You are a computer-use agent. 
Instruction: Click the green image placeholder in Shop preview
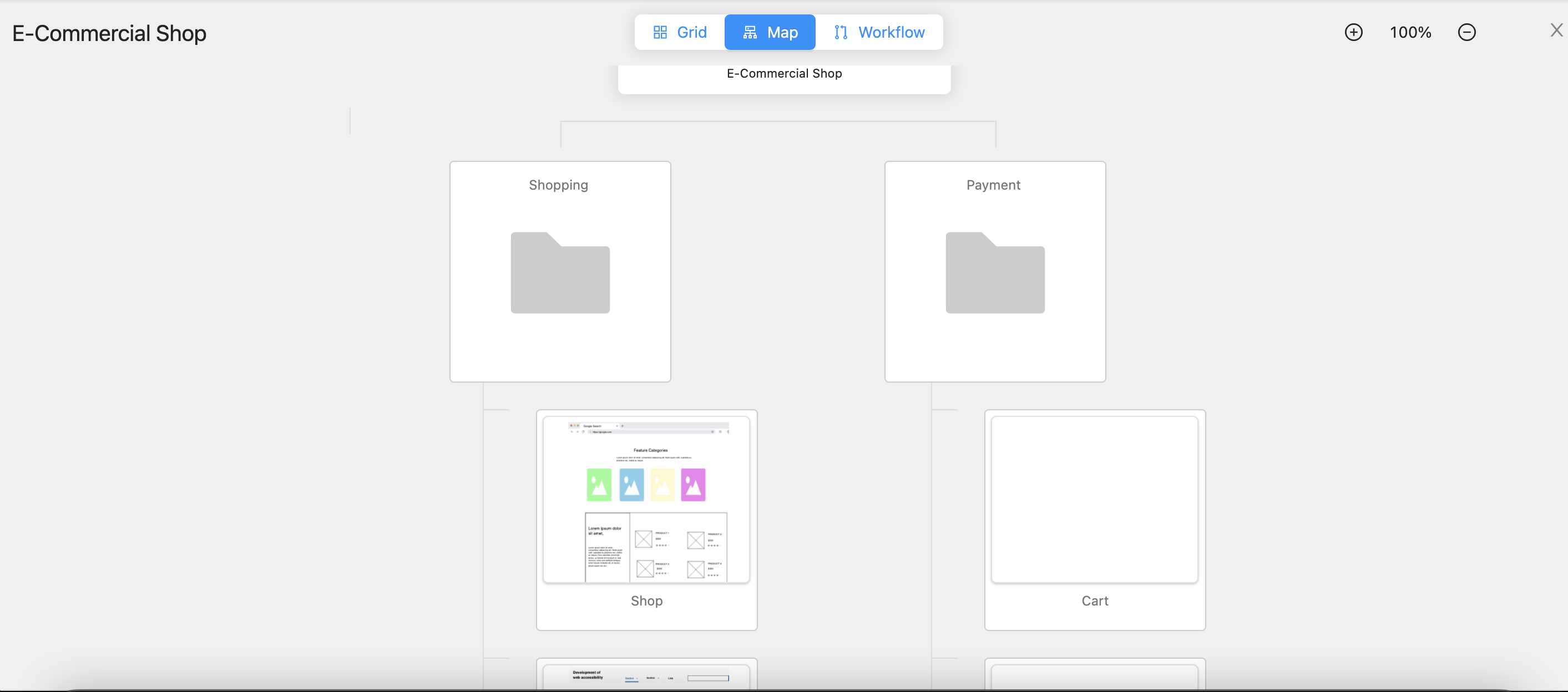[599, 485]
